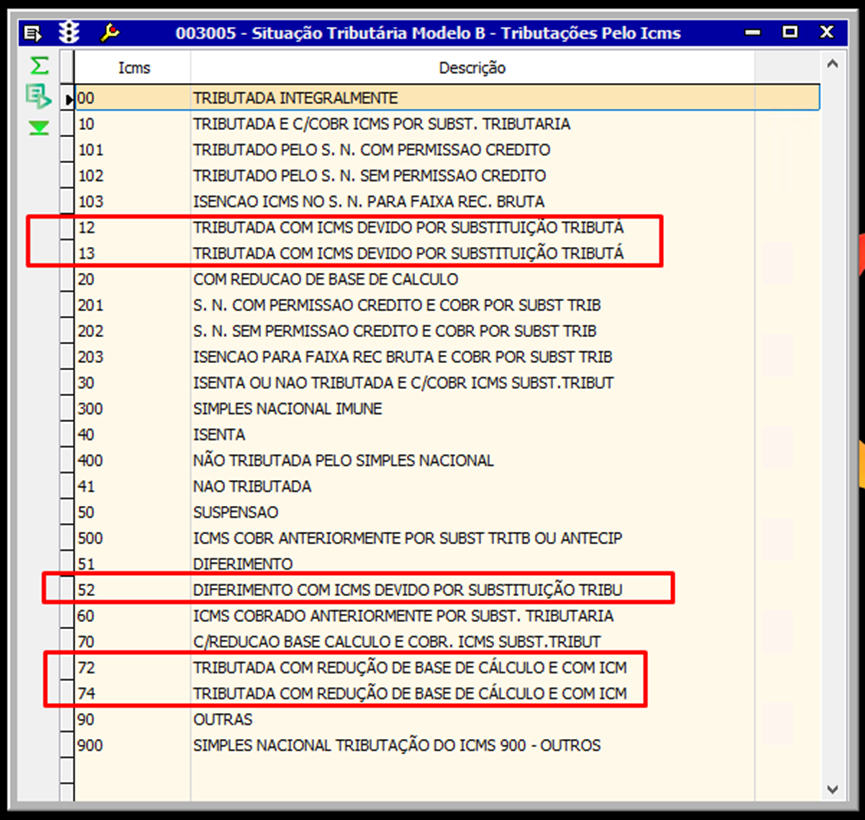Click the Icms cell 300
This screenshot has width=865, height=820.
click(x=132, y=409)
